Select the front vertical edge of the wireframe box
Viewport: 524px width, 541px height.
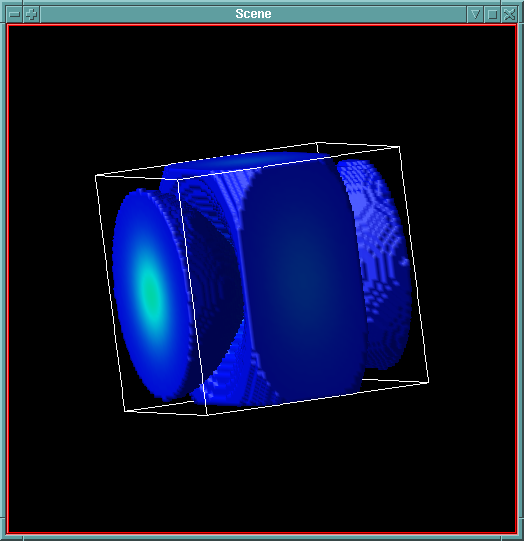click(192, 297)
